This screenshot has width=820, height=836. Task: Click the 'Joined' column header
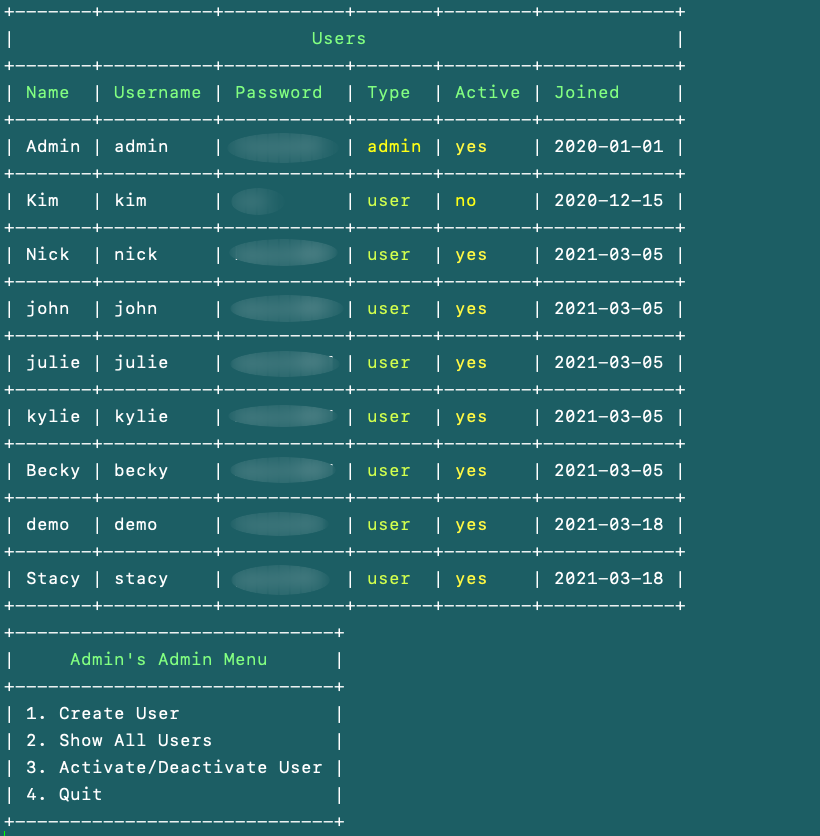coord(587,93)
